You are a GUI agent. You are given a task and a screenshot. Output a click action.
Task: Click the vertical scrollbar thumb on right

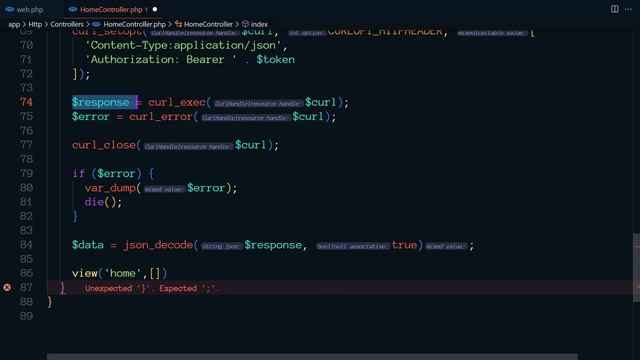point(636,268)
